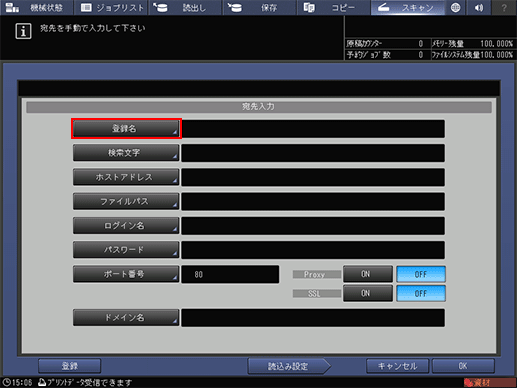517x388 pixels.
Task: Click the 資材 consumables indicator
Action: [x=489, y=382]
